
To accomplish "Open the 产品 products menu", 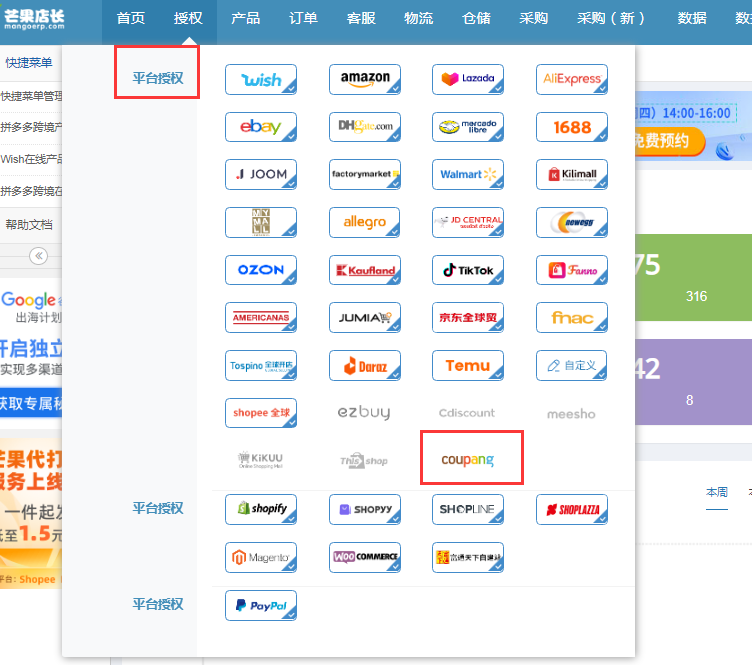I will [246, 18].
